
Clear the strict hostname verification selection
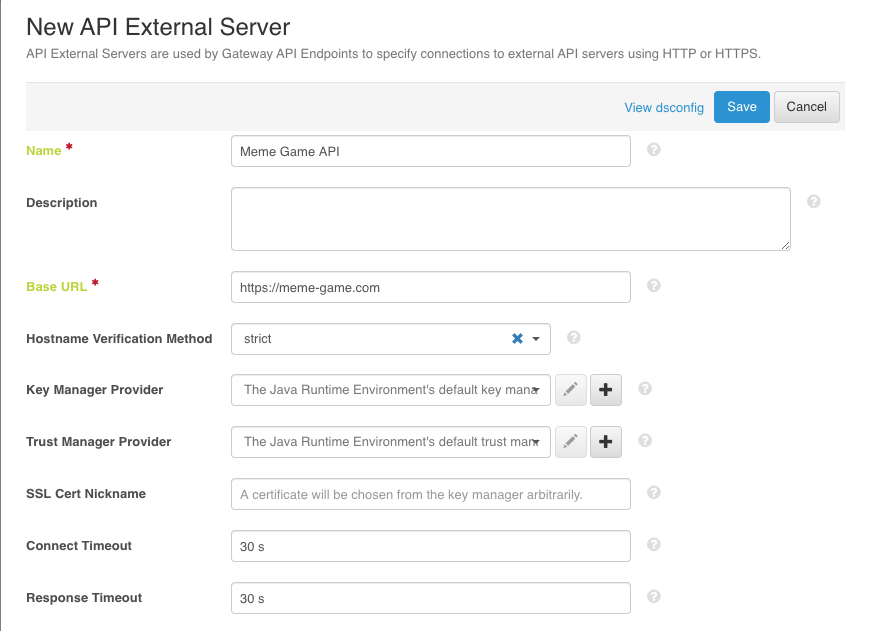(x=517, y=339)
